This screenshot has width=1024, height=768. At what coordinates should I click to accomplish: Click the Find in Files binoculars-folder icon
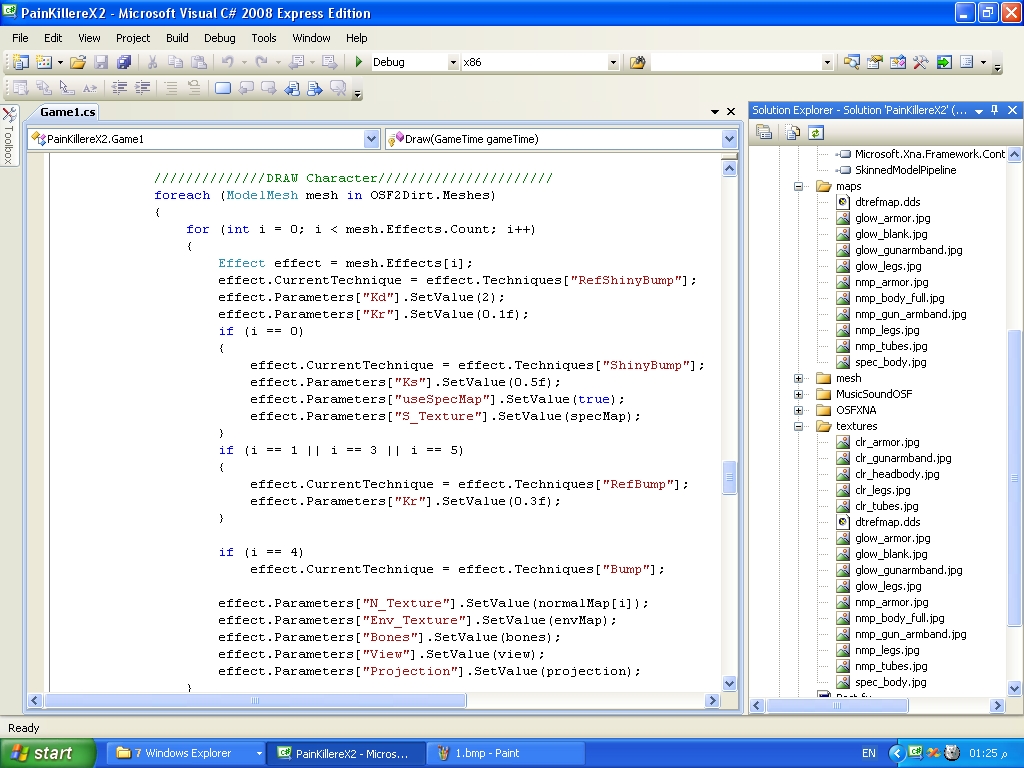pyautogui.click(x=637, y=62)
